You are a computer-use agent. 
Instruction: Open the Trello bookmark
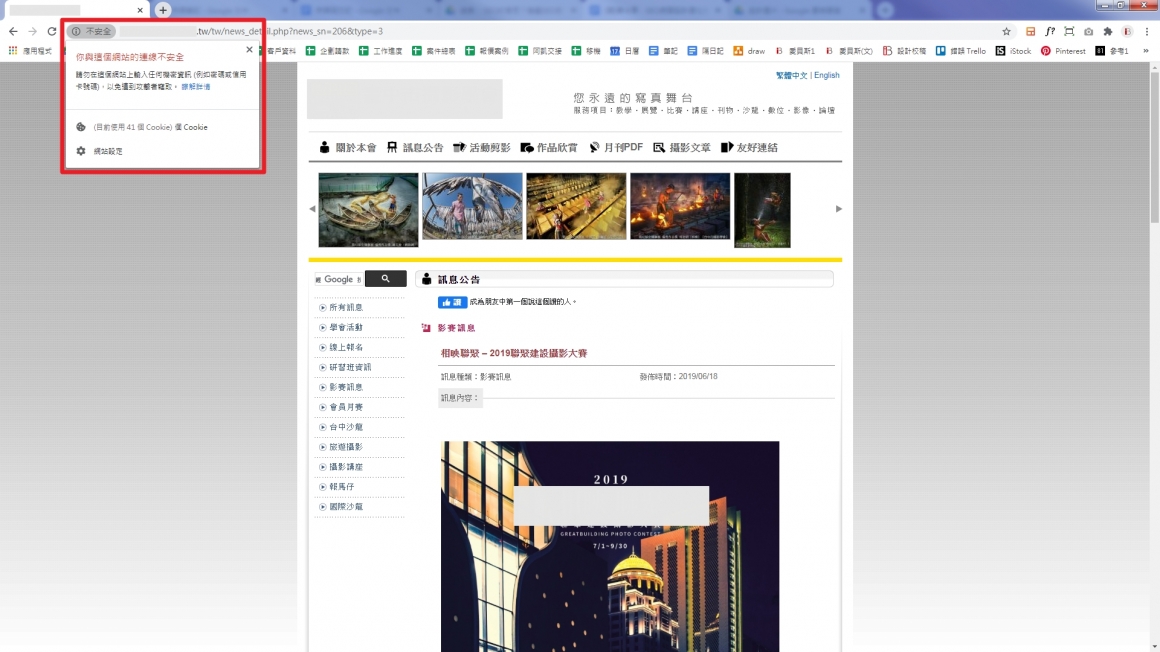960,51
